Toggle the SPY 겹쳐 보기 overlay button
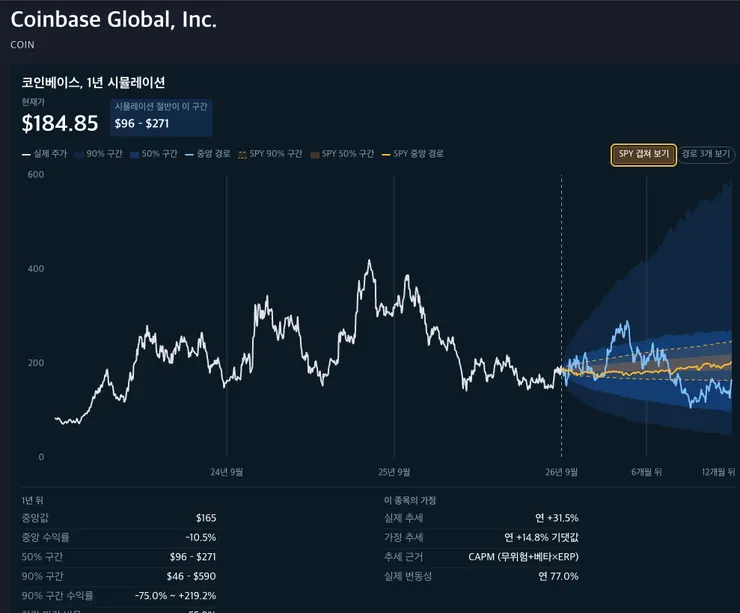Image resolution: width=740 pixels, height=613 pixels. 643,155
